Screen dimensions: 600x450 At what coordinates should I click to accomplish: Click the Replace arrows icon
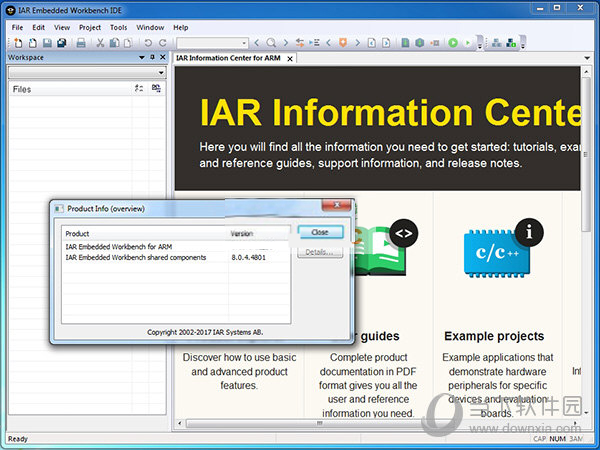[x=300, y=43]
